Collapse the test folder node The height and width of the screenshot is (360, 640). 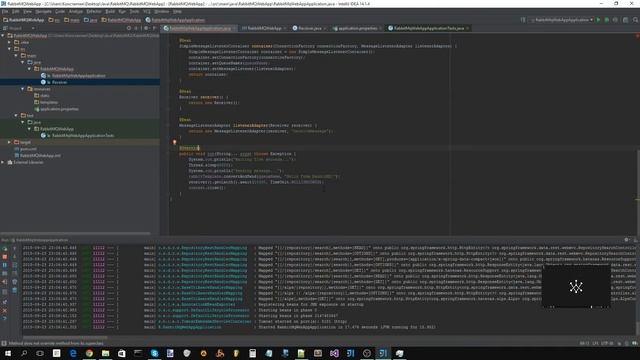16,116
